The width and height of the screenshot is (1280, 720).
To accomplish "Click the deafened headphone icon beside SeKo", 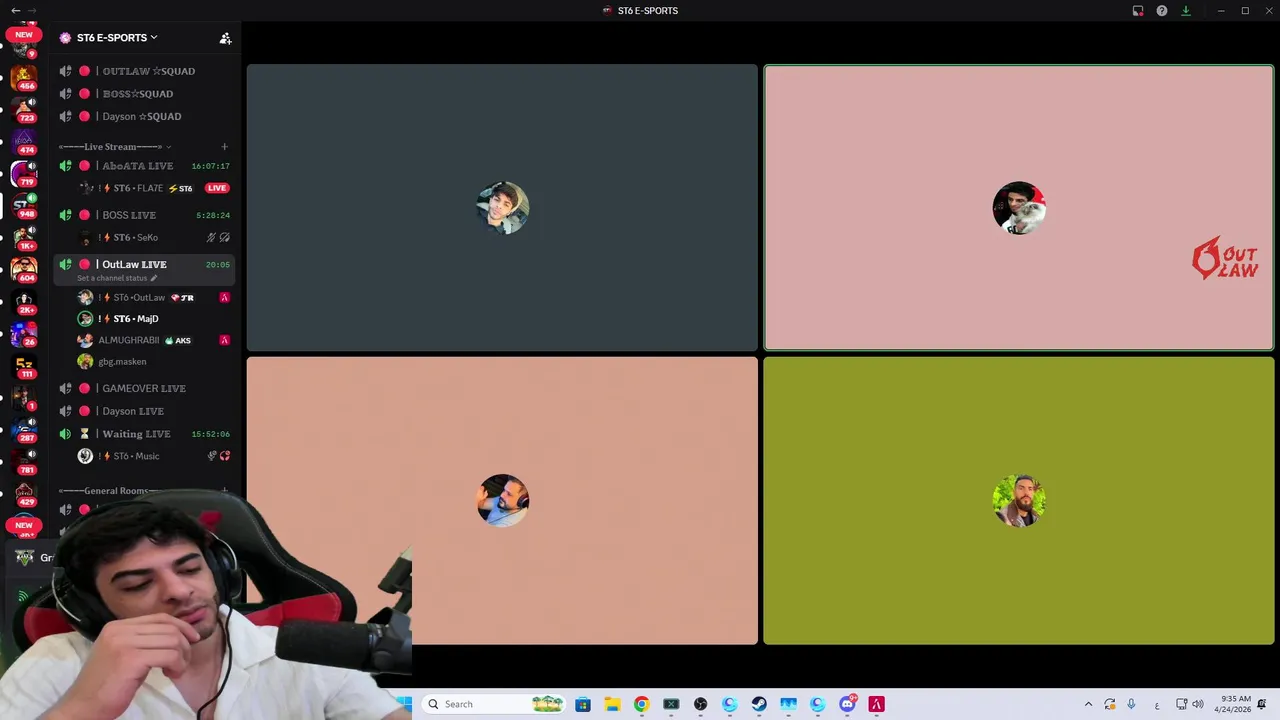I will (224, 237).
